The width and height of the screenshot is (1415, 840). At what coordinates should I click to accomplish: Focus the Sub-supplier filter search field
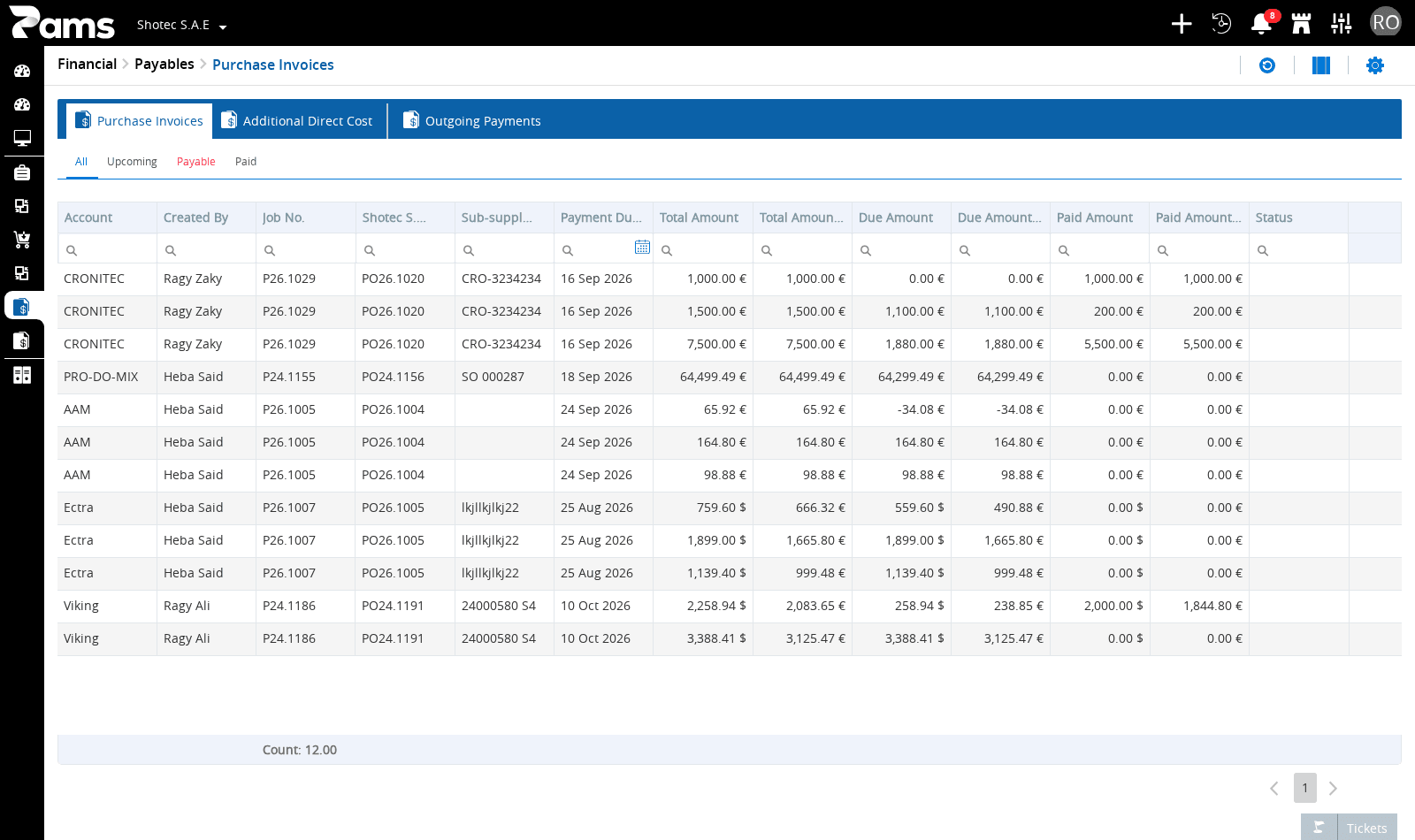point(504,249)
